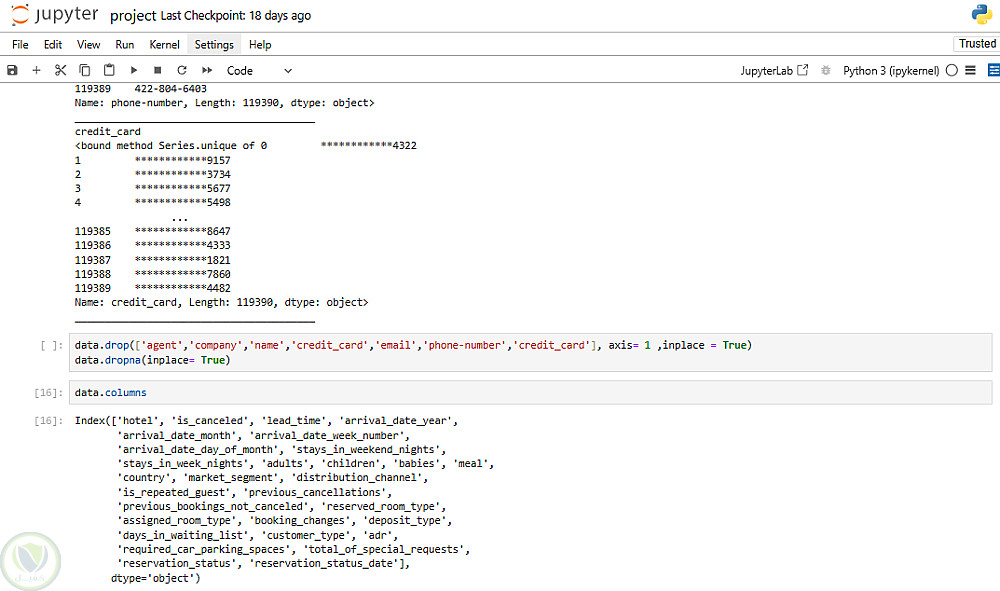Click the kernel status circle indicator
The height and width of the screenshot is (591, 1000).
click(x=951, y=71)
